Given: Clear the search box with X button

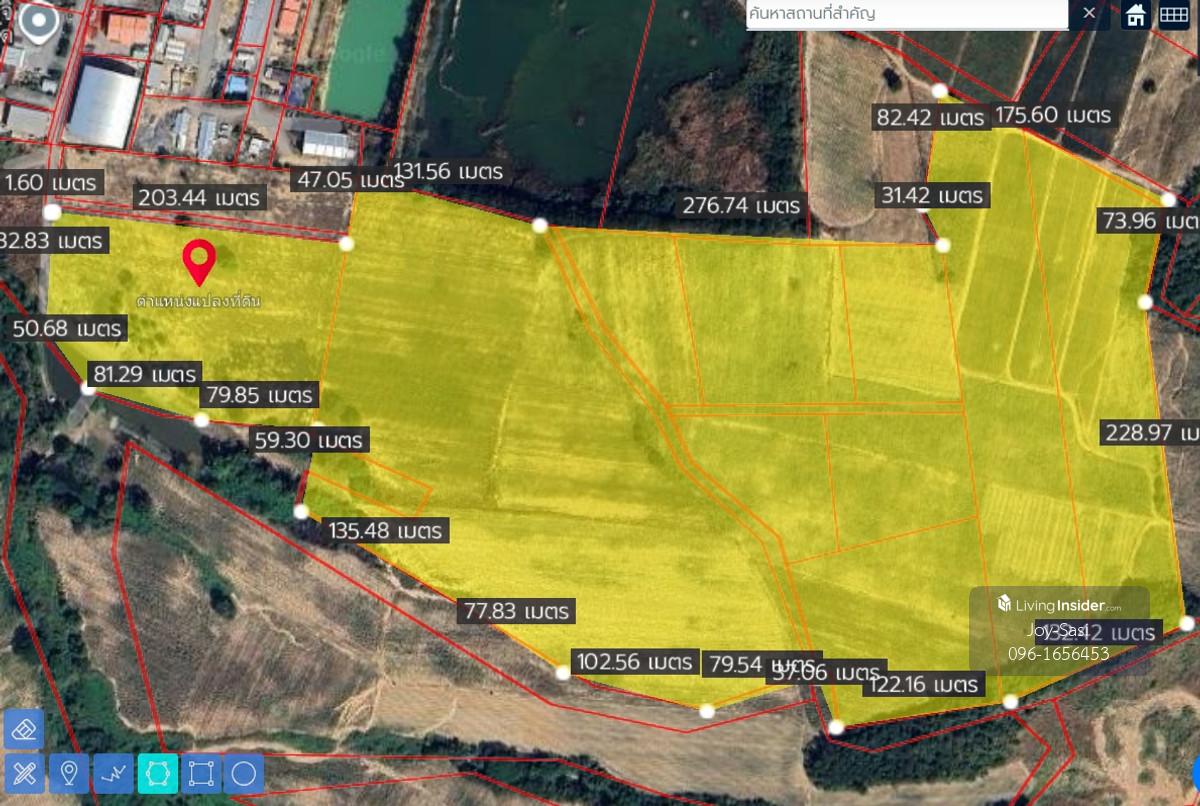Looking at the screenshot, I should [x=1089, y=13].
